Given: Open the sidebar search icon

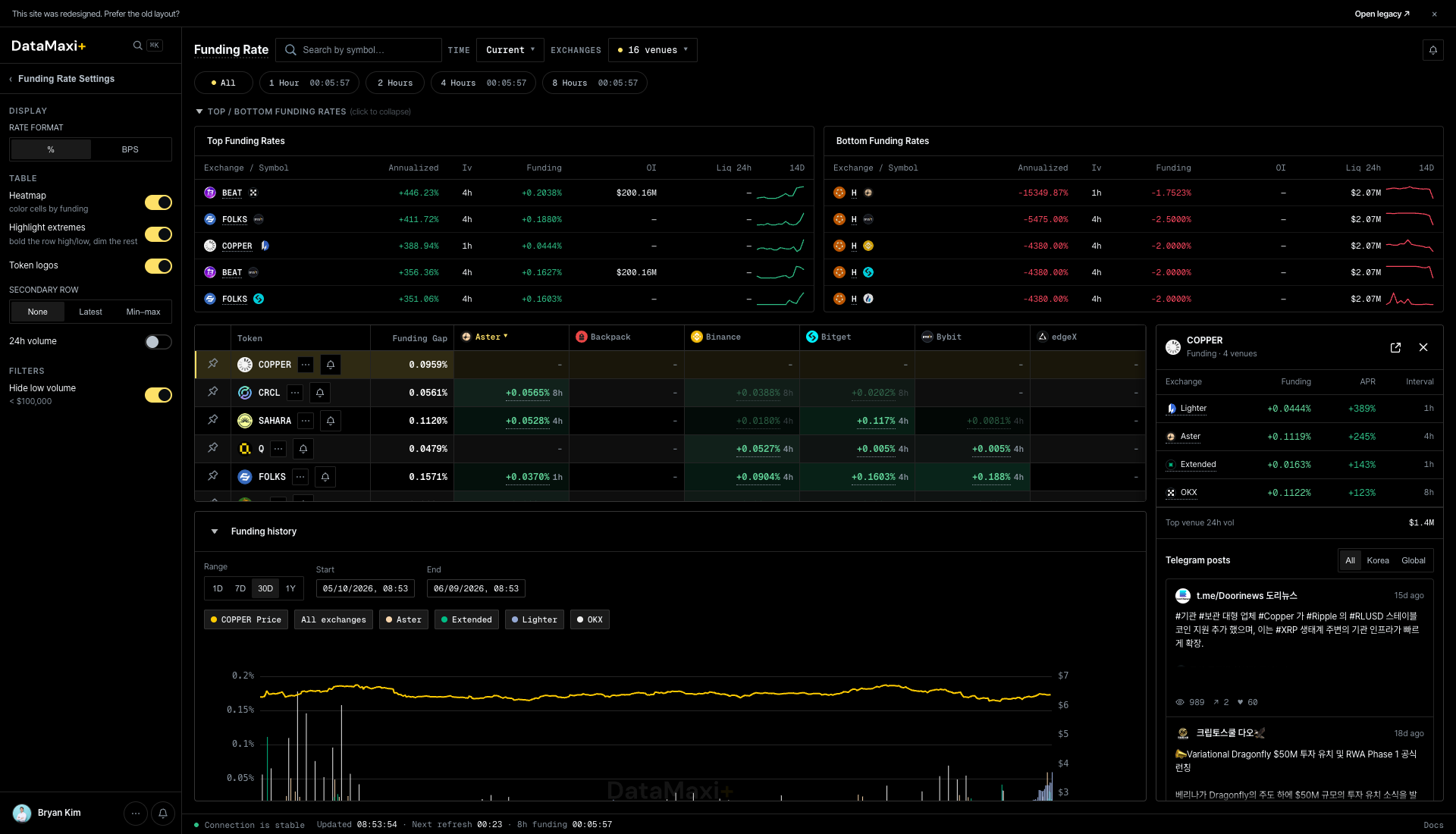Looking at the screenshot, I should pyautogui.click(x=137, y=45).
